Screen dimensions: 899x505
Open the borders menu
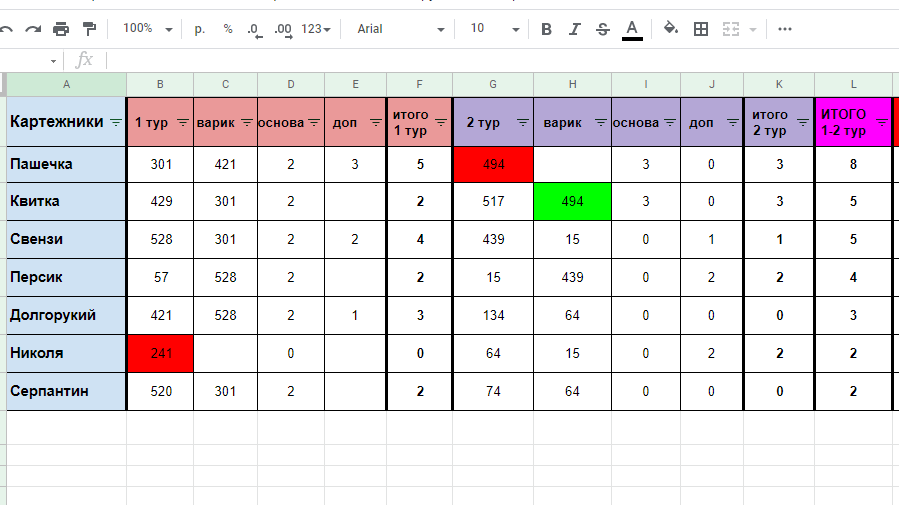[x=701, y=29]
